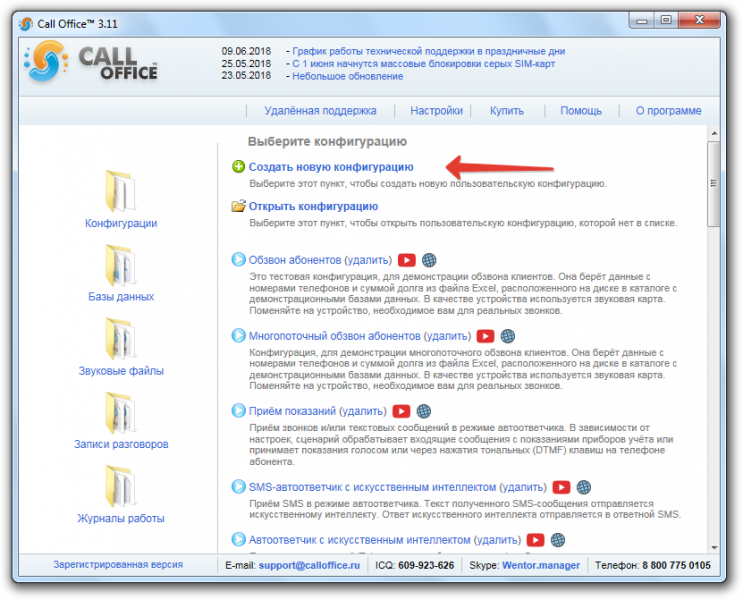Click the globe icon for Обзвон абонентов
This screenshot has height=600, width=743.
pos(429,260)
